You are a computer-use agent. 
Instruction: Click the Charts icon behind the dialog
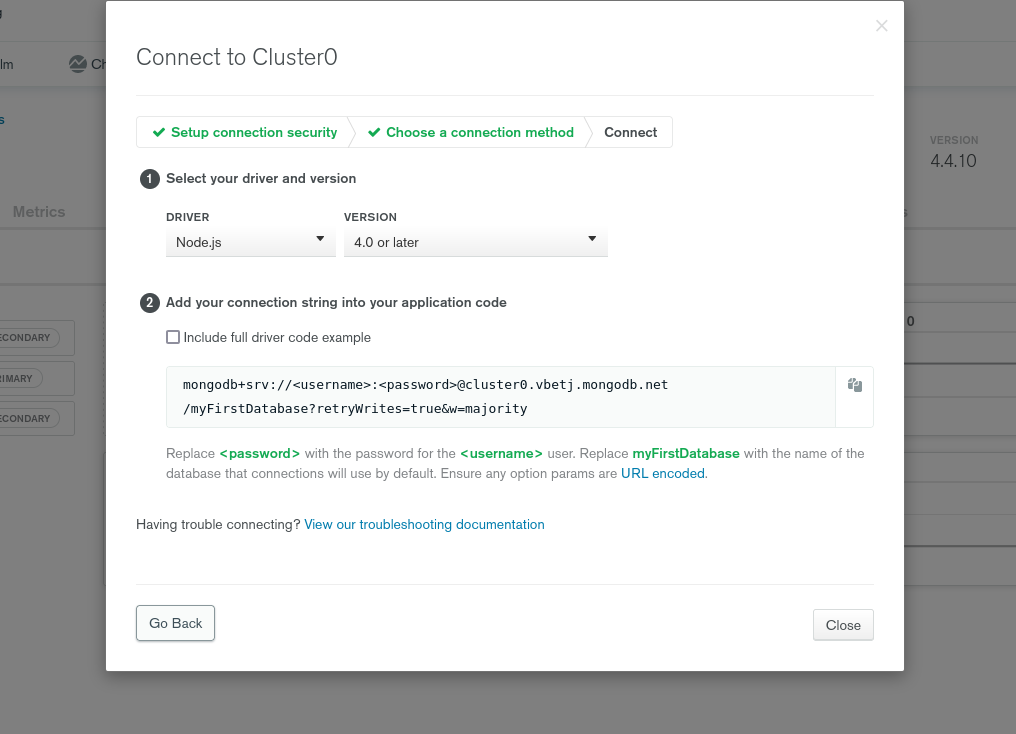78,64
